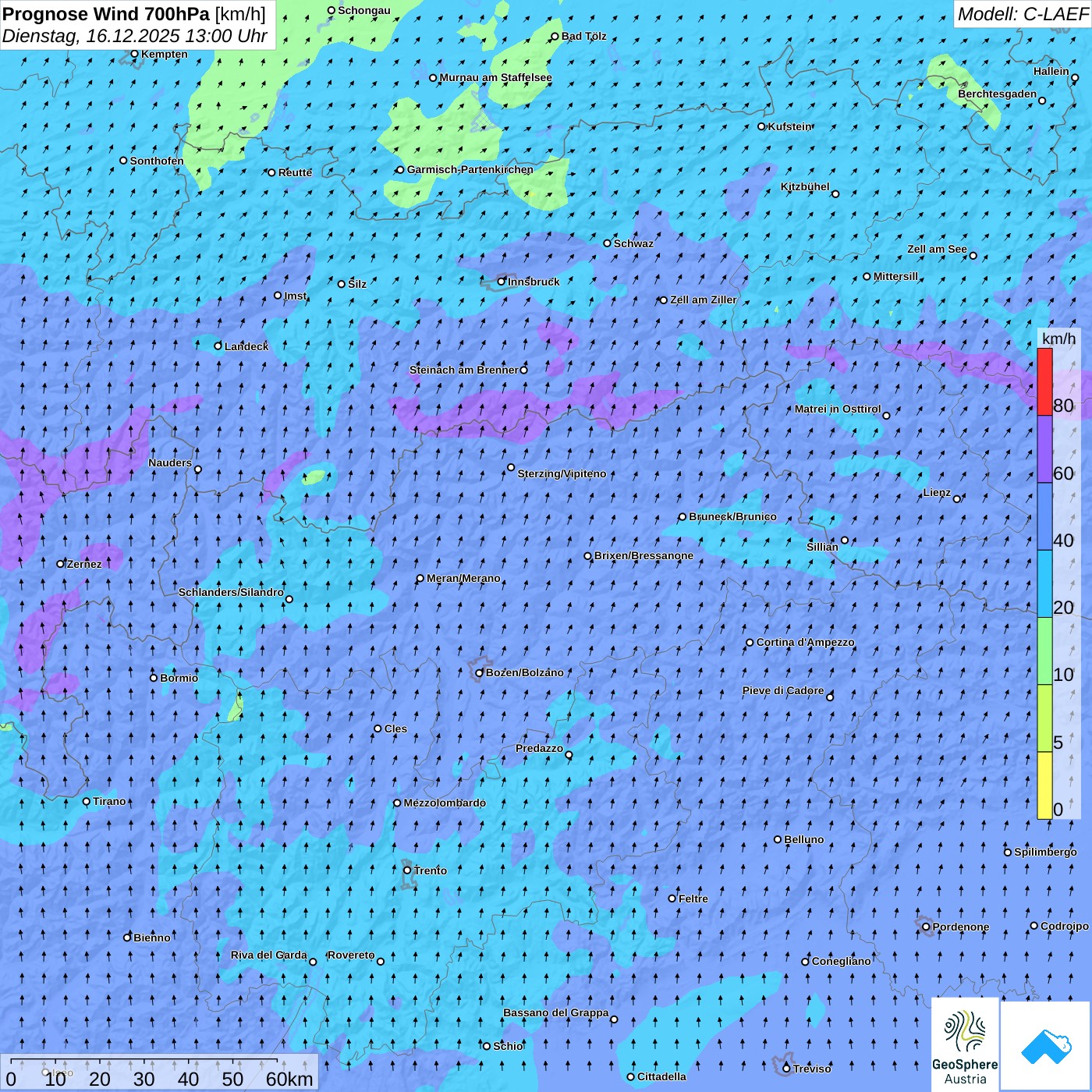Click the yellow 0-5 km/h legend color
The width and height of the screenshot is (1092, 1092).
pyautogui.click(x=1044, y=785)
